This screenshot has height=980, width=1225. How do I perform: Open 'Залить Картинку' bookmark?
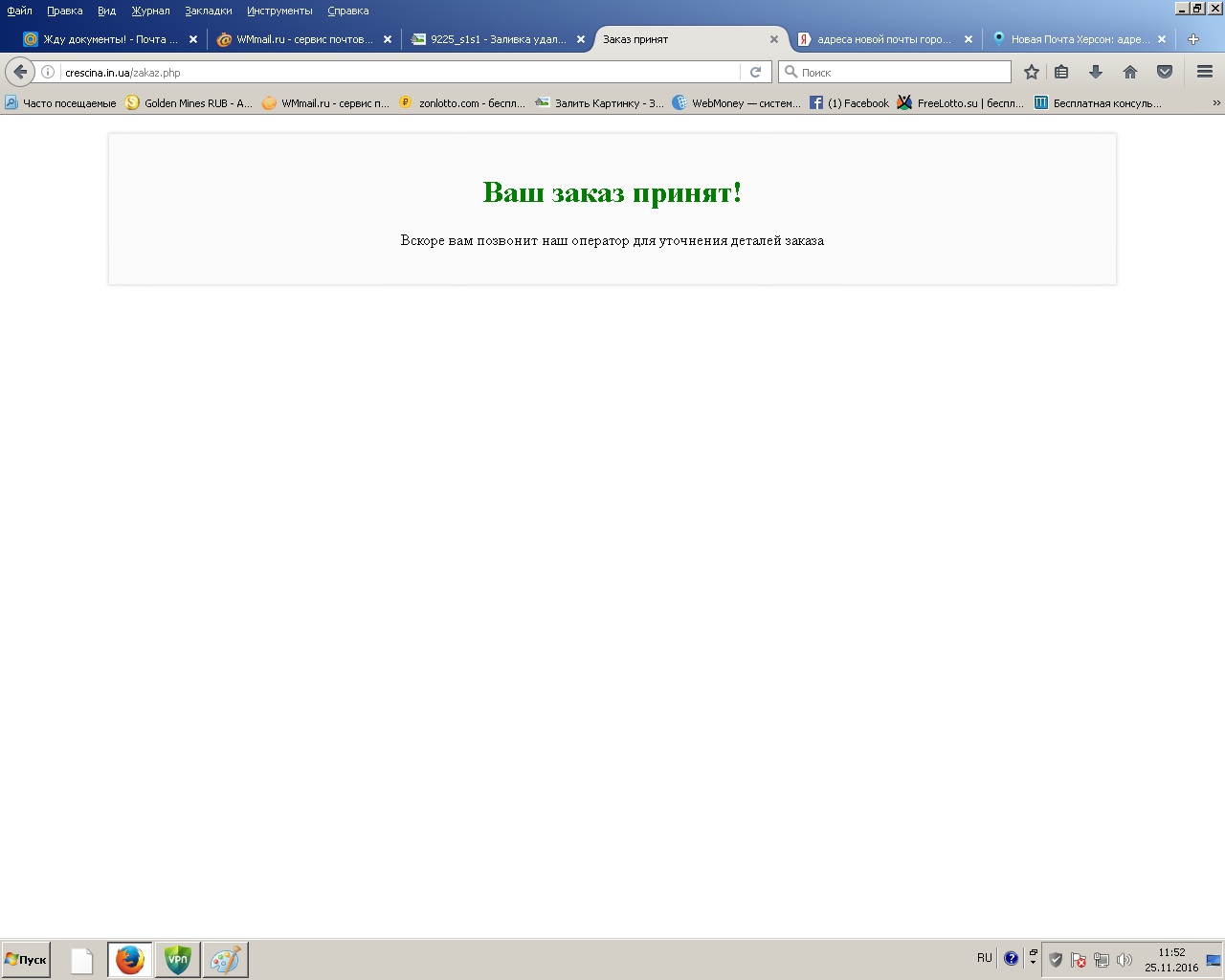coord(599,103)
